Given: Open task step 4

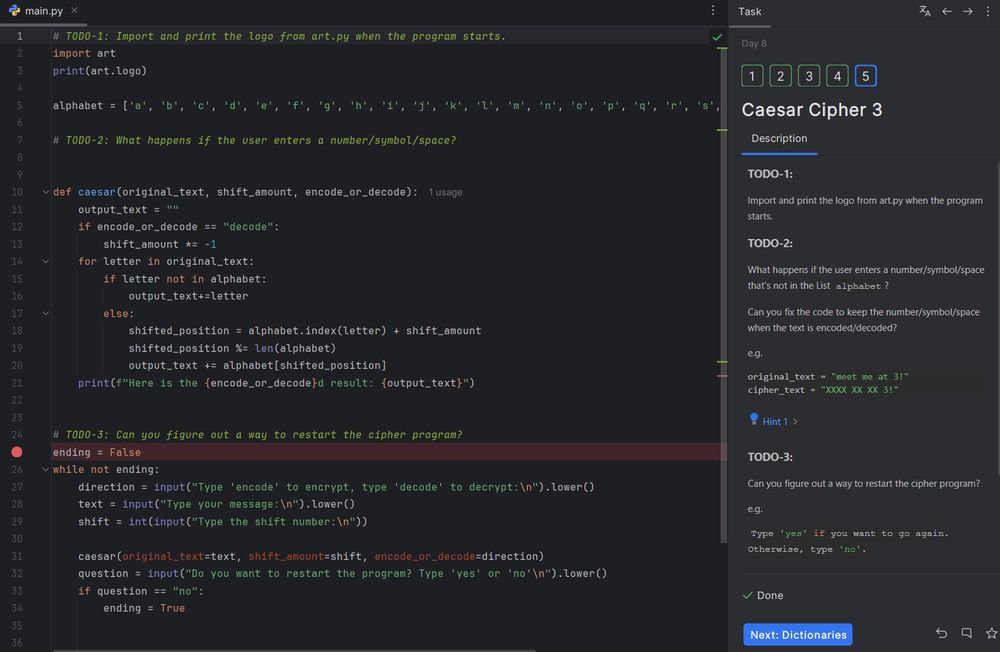Looking at the screenshot, I should (x=837, y=76).
